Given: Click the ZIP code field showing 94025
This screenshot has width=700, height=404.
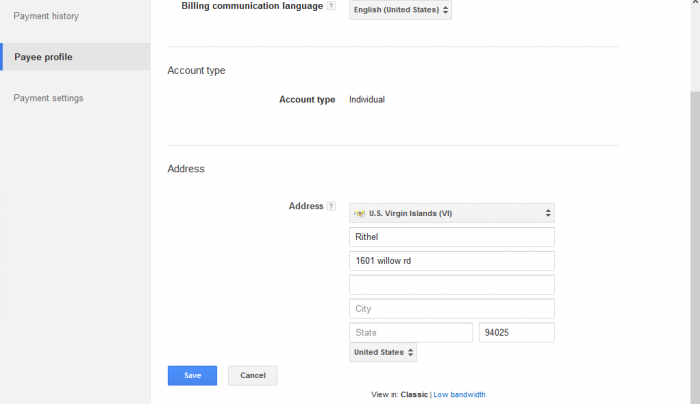Looking at the screenshot, I should (x=516, y=332).
